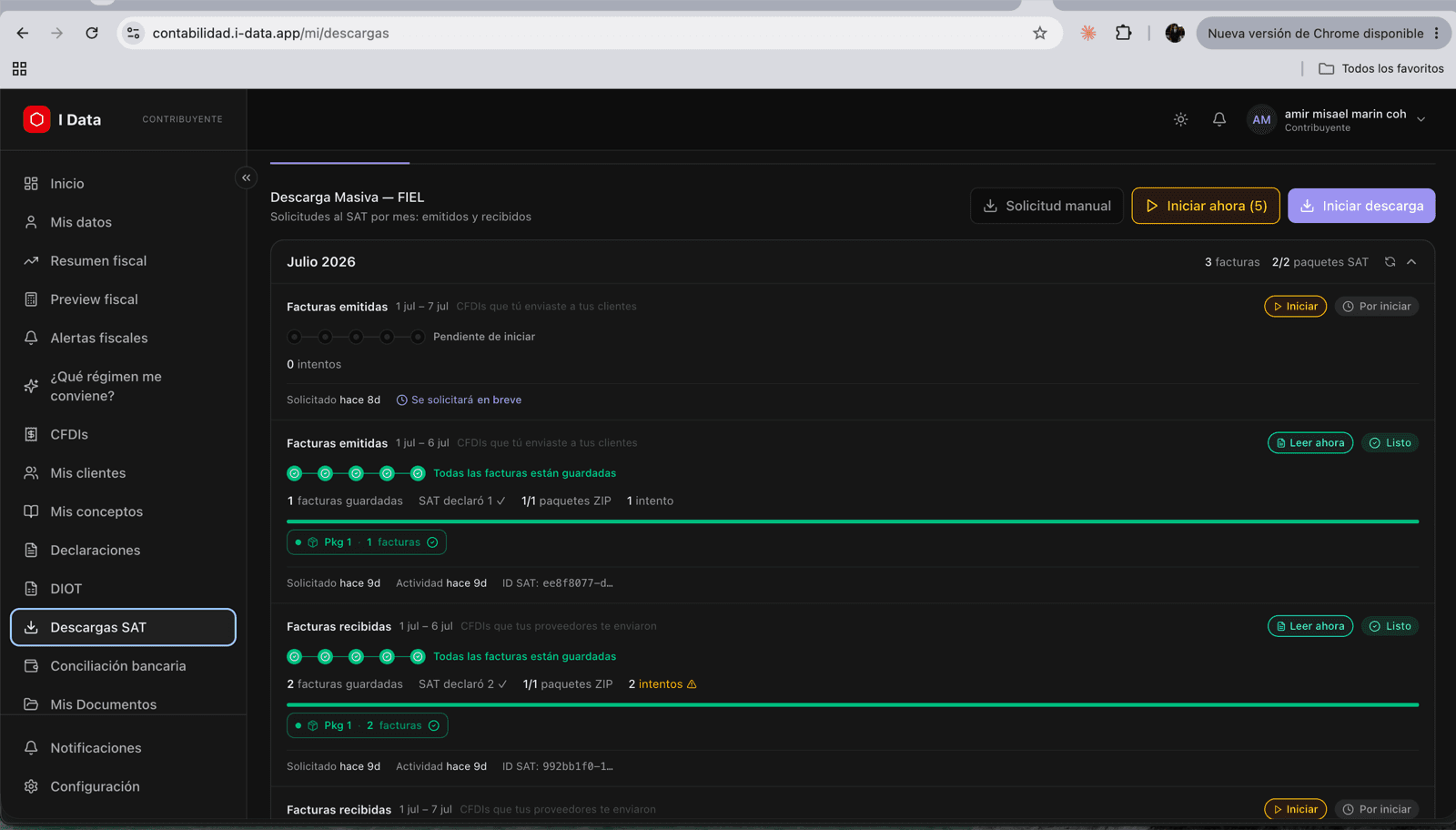Open DIOT in the sidebar
The image size is (1456, 830).
[x=123, y=589]
